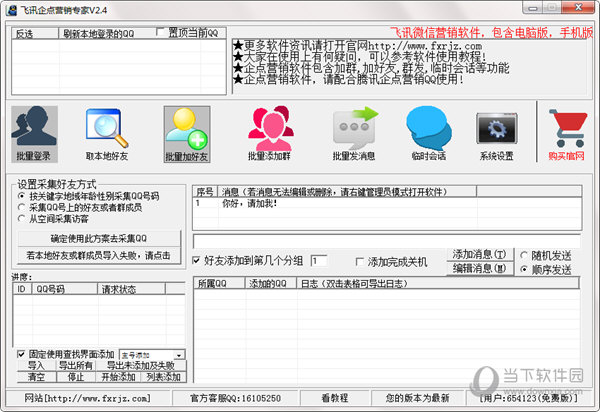Click the 清空 button

pos(36,377)
